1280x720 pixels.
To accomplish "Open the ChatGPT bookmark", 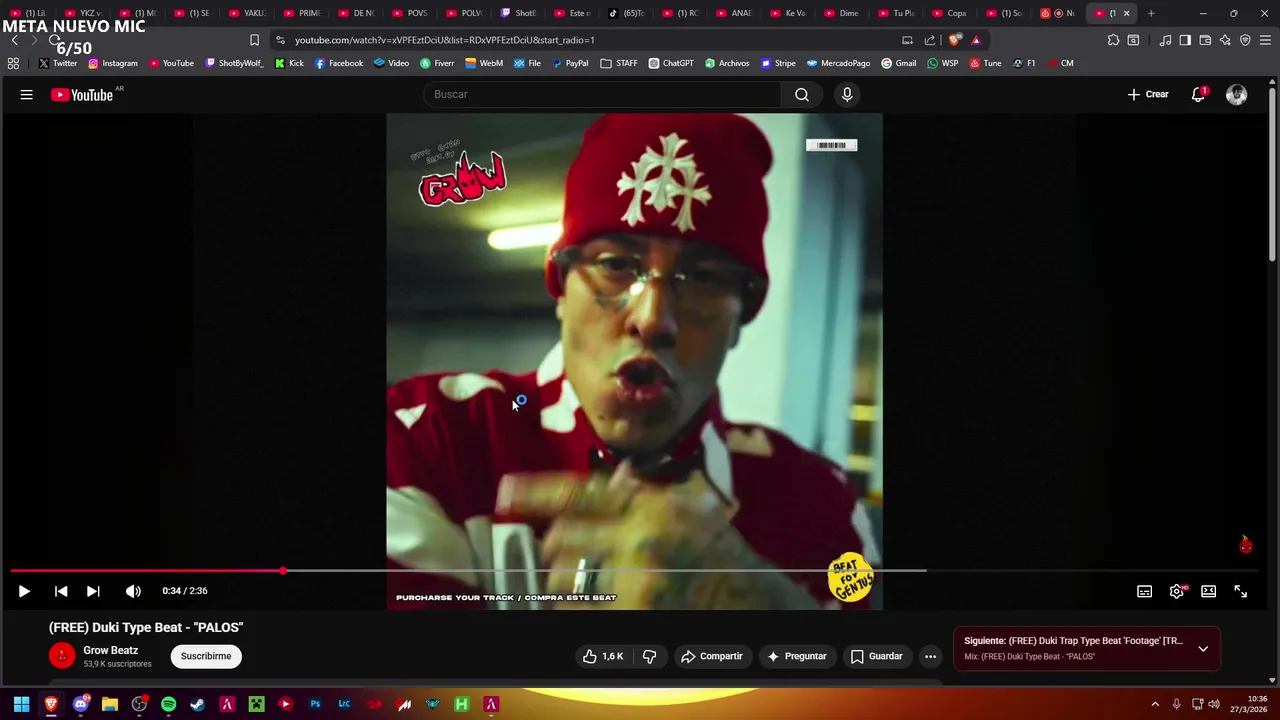I will (x=670, y=63).
